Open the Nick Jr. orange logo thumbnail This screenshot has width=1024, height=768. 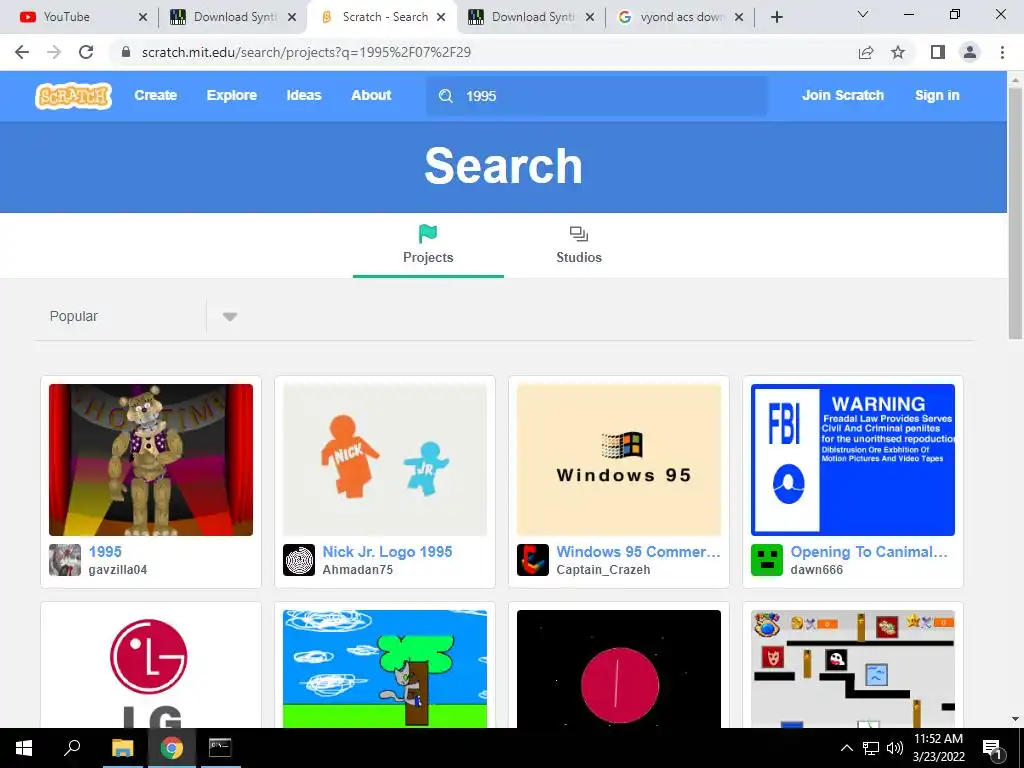pyautogui.click(x=385, y=460)
